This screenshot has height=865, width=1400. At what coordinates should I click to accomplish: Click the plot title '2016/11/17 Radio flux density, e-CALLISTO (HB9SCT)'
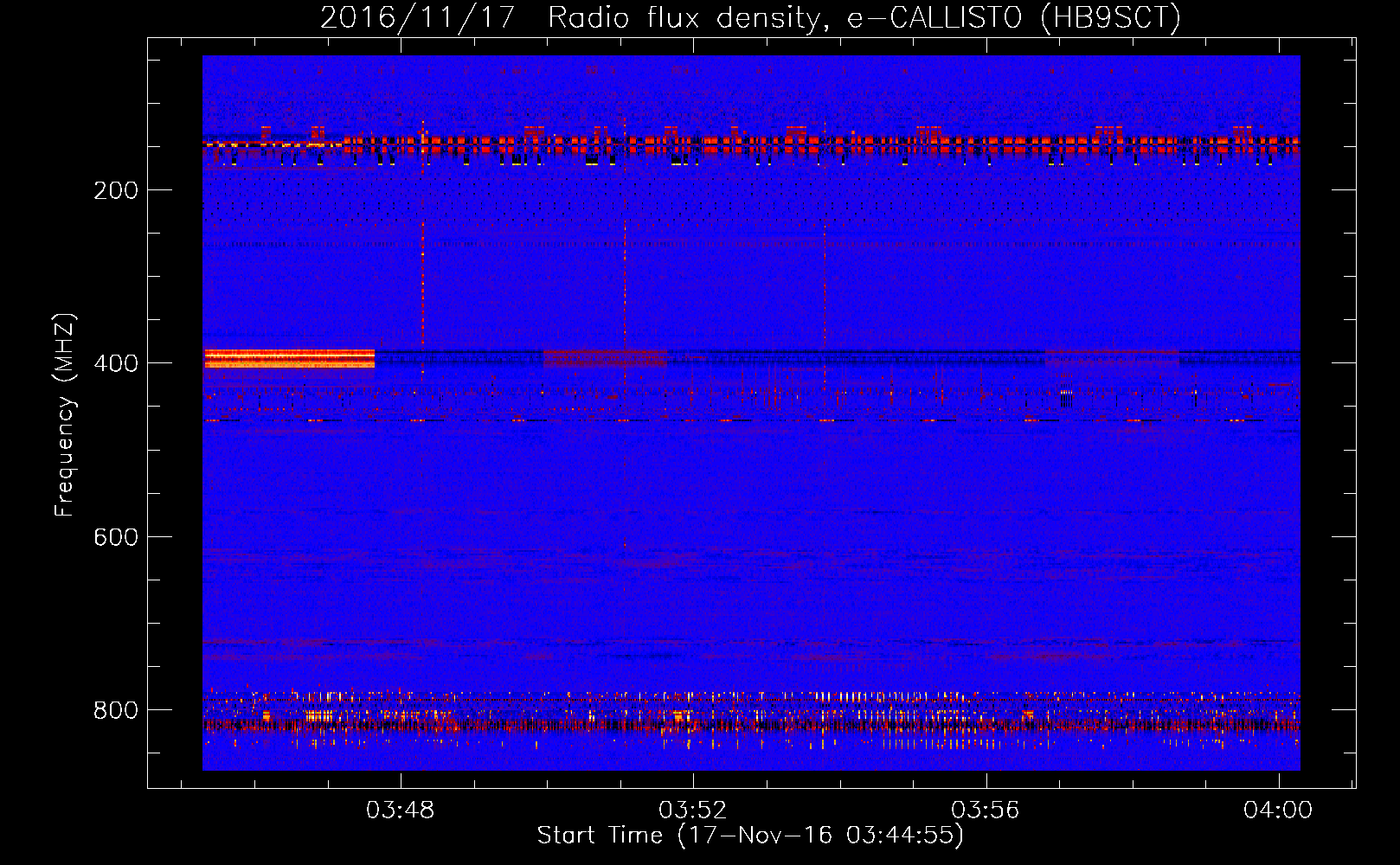pos(750,17)
